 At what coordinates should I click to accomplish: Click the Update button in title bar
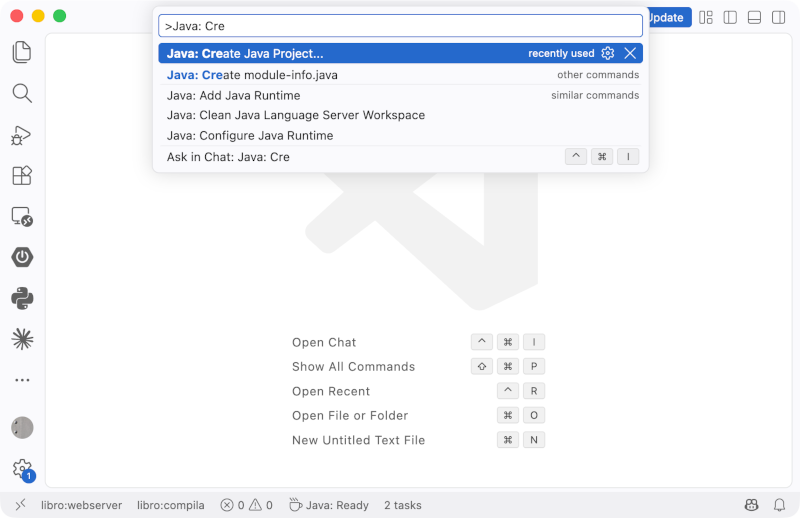(669, 17)
